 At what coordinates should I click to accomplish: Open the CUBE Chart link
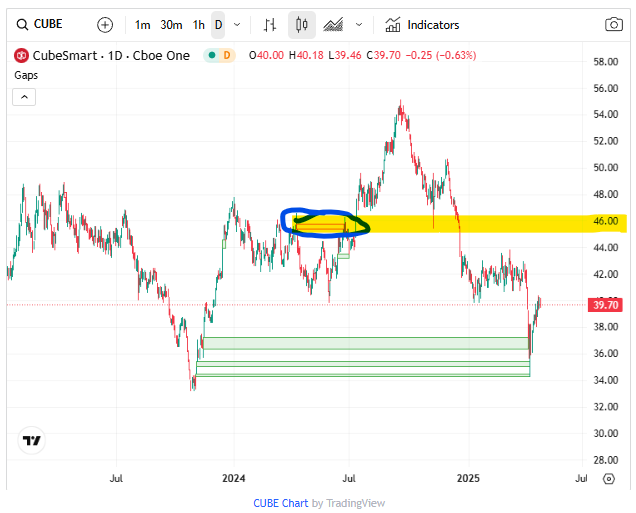(x=281, y=503)
